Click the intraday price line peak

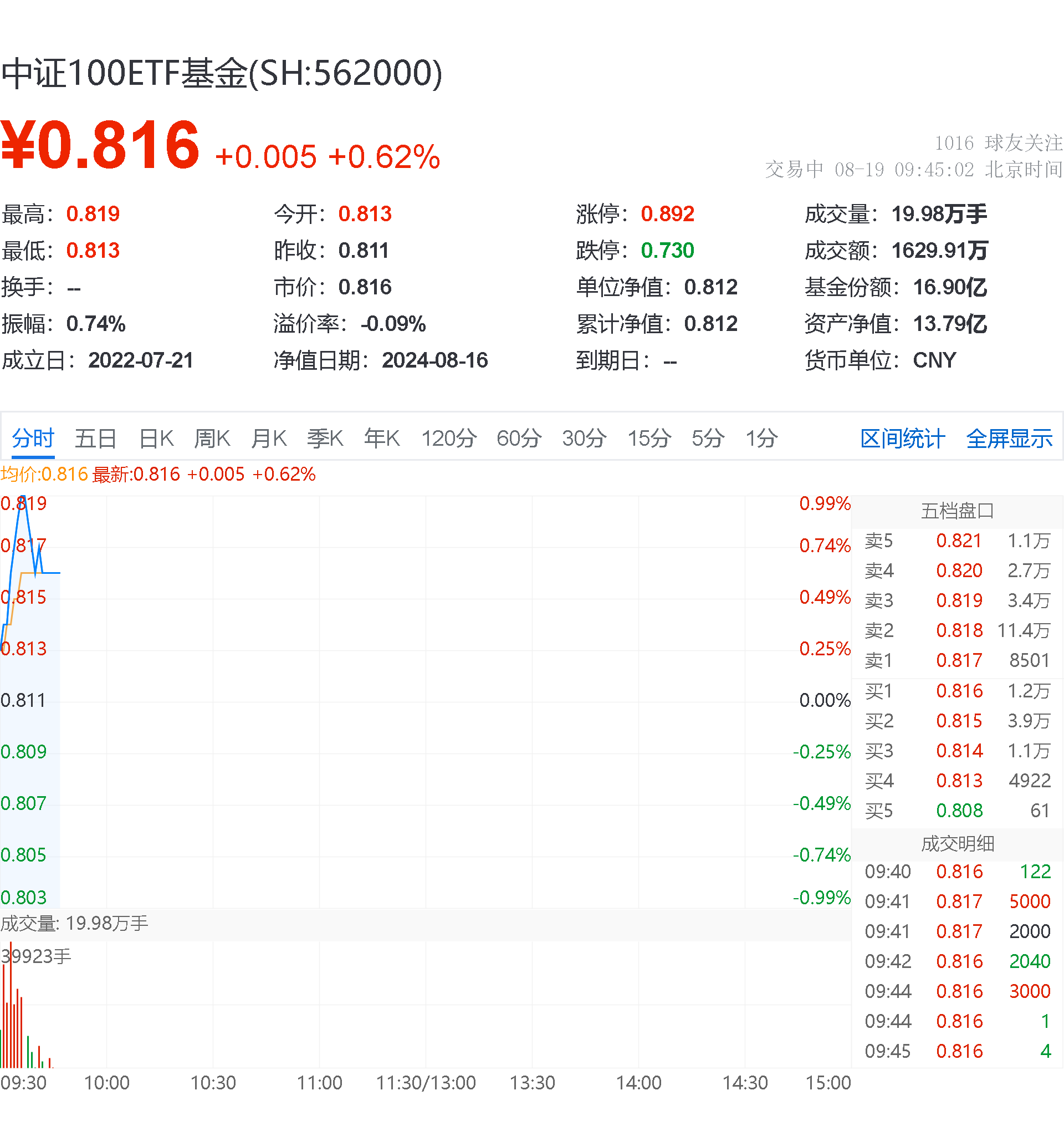tap(23, 497)
